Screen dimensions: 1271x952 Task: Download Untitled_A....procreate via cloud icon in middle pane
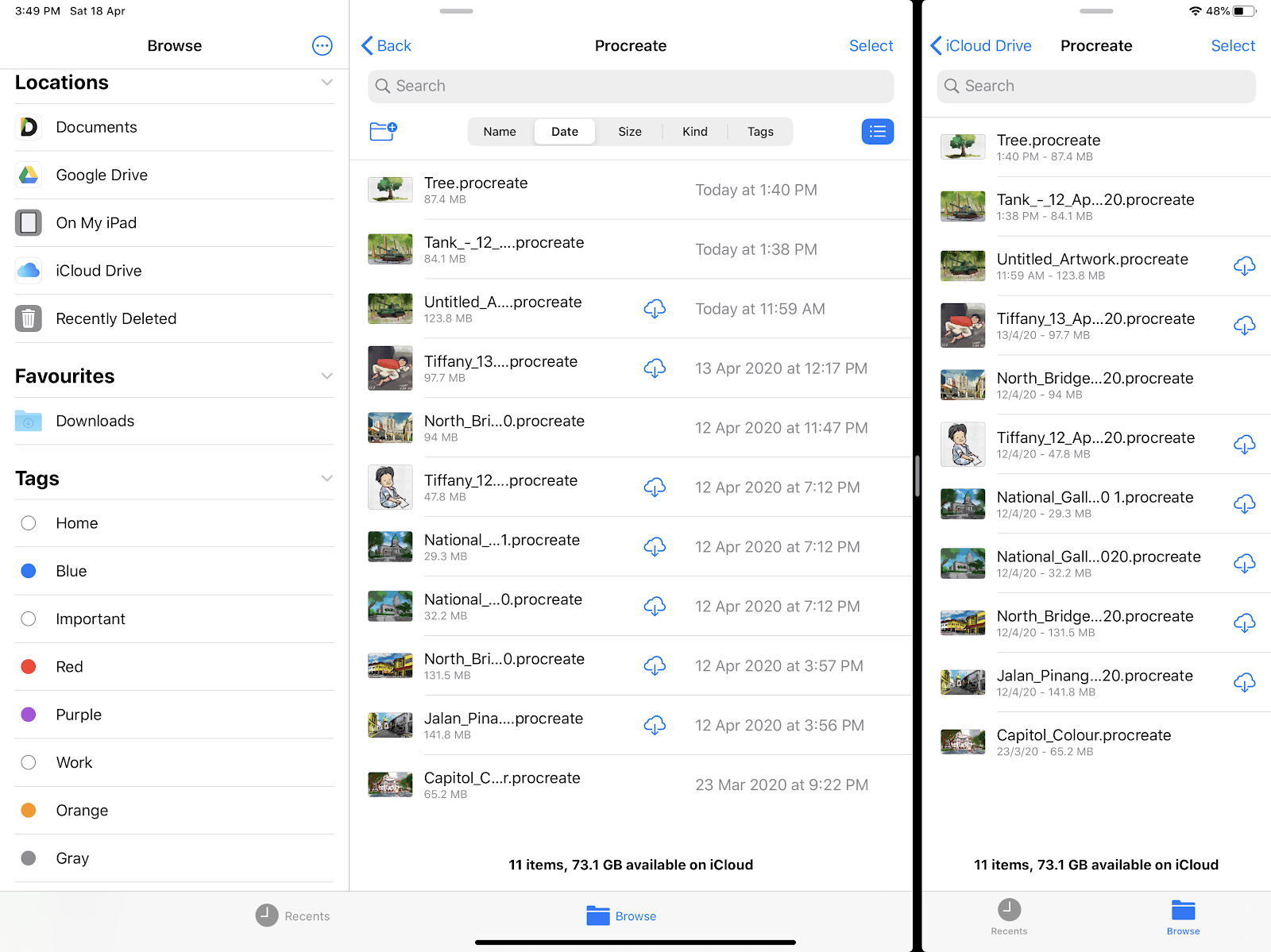click(655, 309)
